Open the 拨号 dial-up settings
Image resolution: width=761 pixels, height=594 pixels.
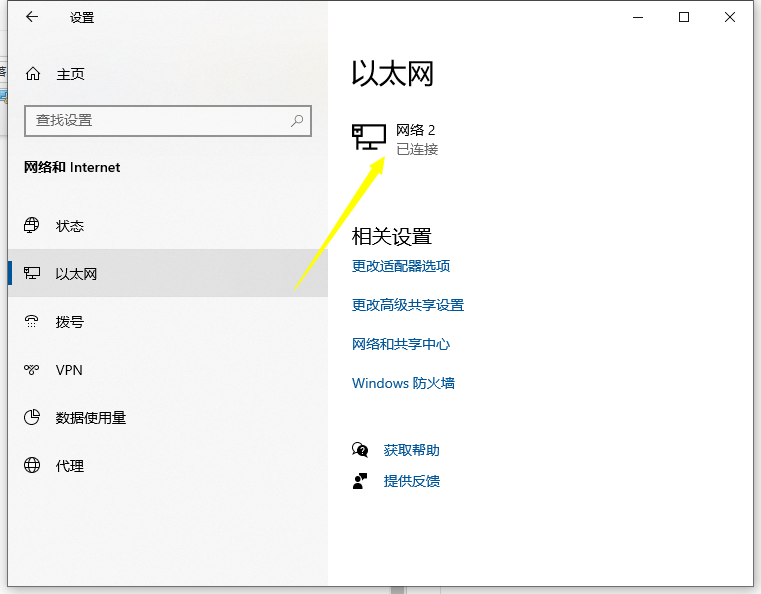click(69, 322)
